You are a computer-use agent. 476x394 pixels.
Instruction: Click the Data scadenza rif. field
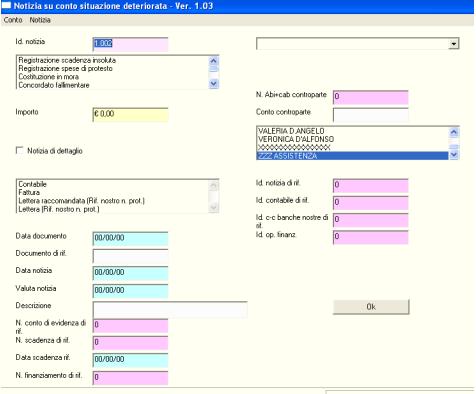130,360
